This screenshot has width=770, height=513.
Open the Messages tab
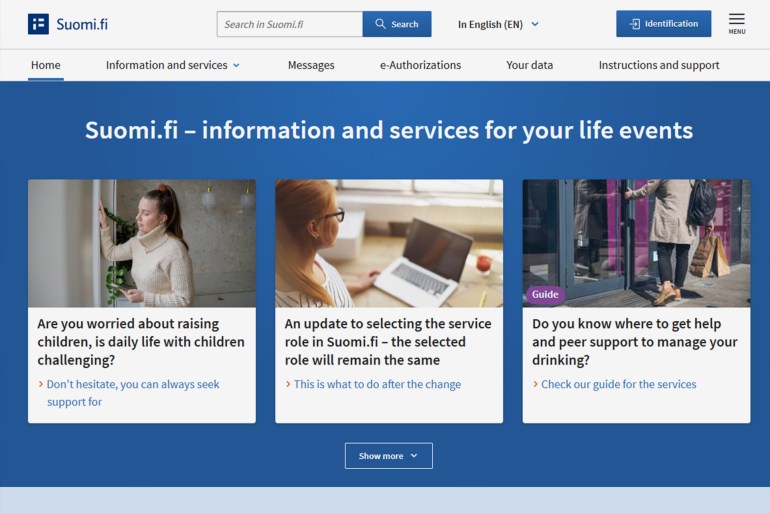(x=311, y=65)
